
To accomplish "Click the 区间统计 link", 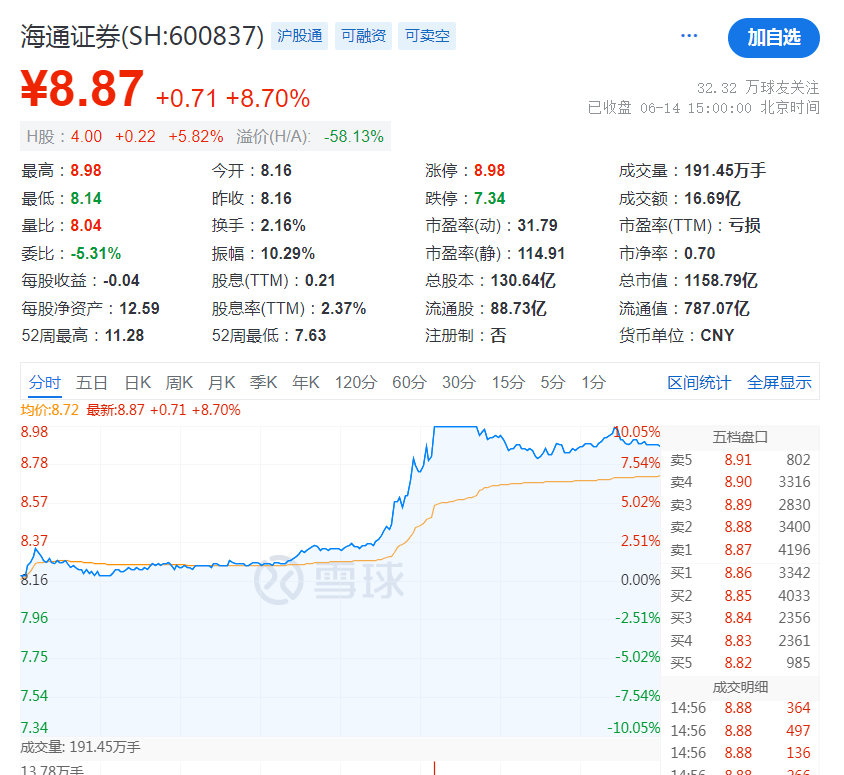I will click(x=699, y=383).
